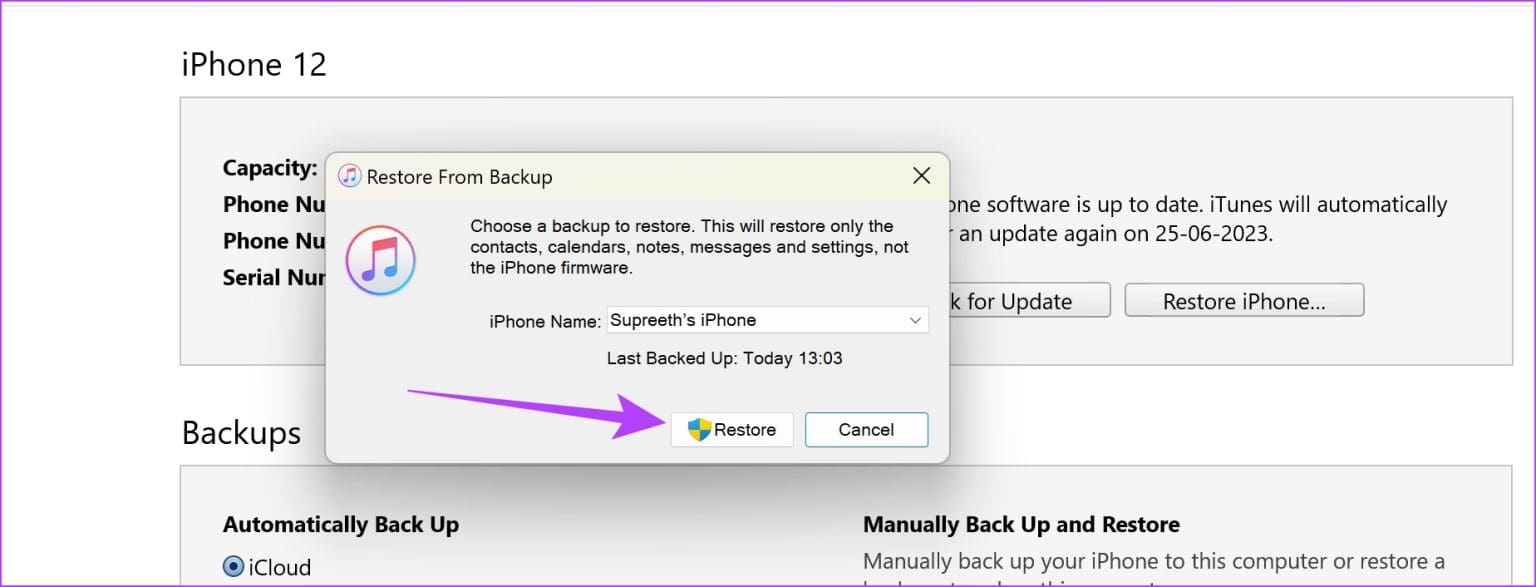The height and width of the screenshot is (587, 1536).
Task: Click the large iTunes music logo in the dialog
Action: [381, 260]
